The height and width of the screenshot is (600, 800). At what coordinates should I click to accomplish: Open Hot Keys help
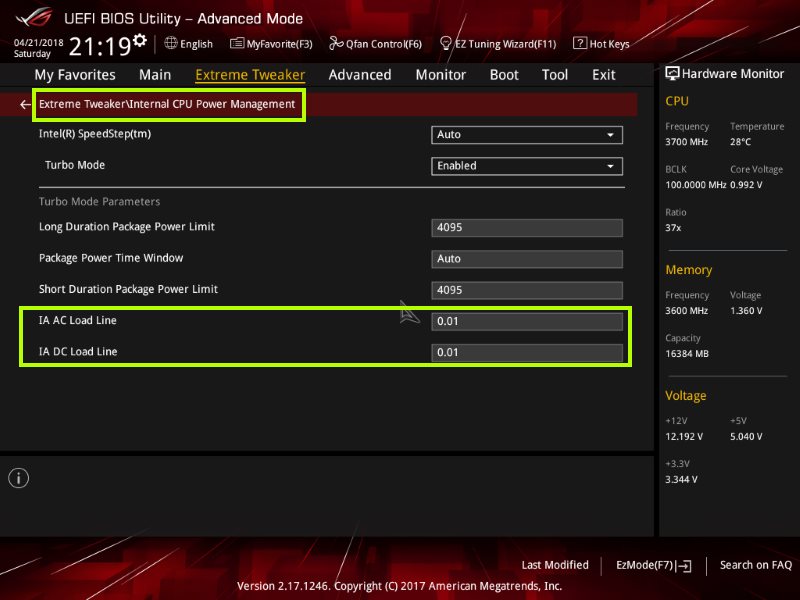[602, 44]
